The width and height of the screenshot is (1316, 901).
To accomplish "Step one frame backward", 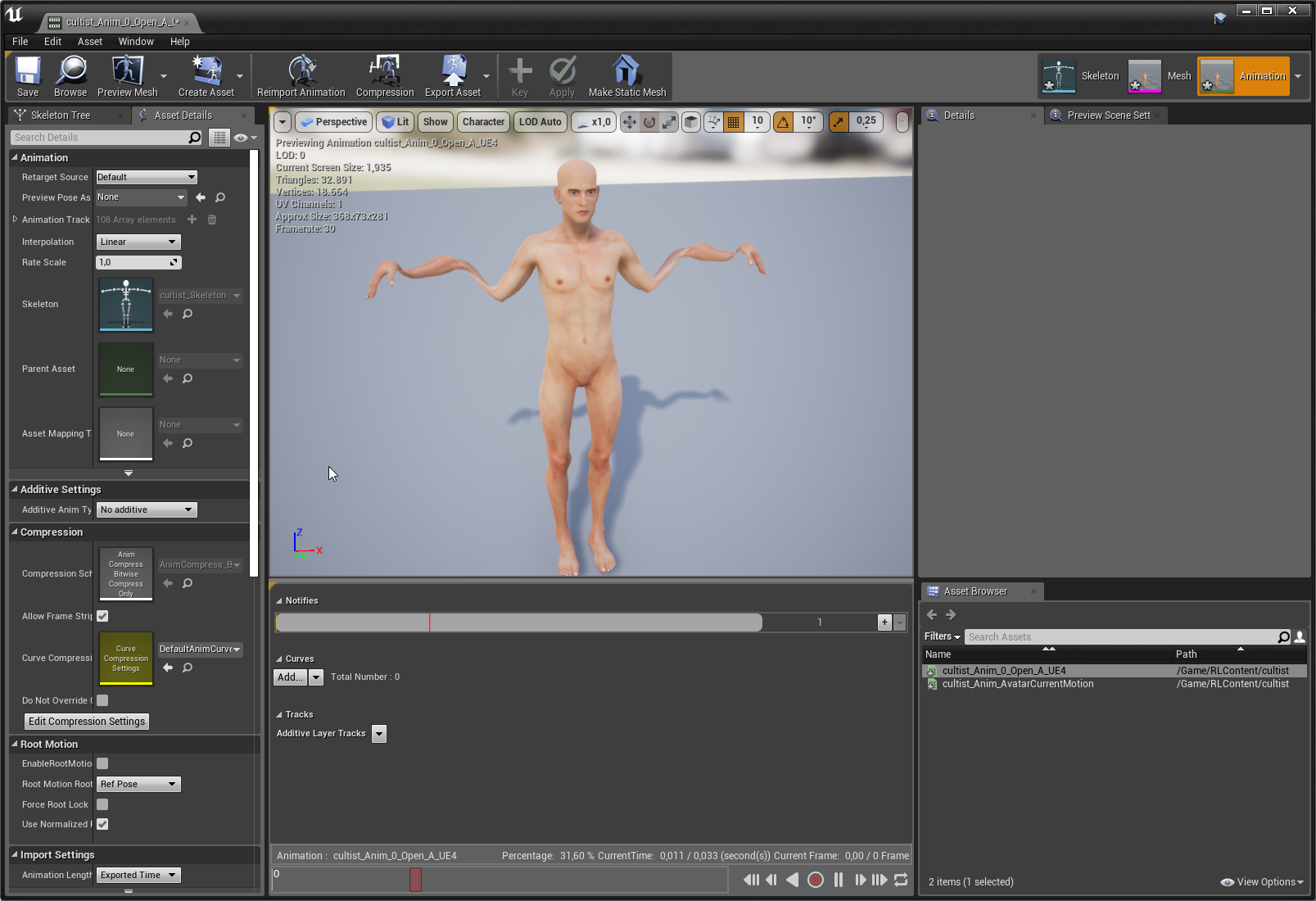I will coord(771,880).
